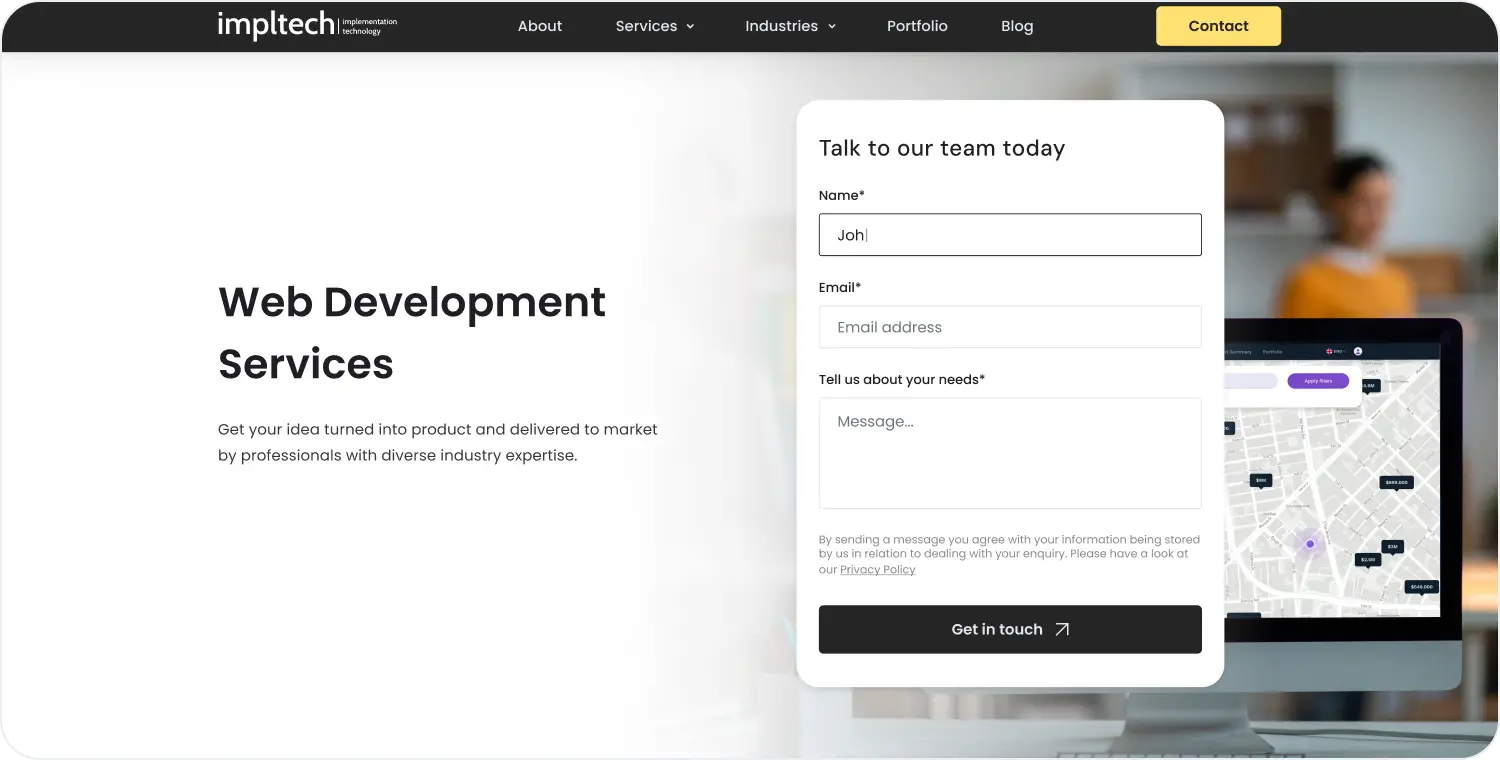Image resolution: width=1500 pixels, height=760 pixels.
Task: Focus the Name input field
Action: pos(1009,235)
